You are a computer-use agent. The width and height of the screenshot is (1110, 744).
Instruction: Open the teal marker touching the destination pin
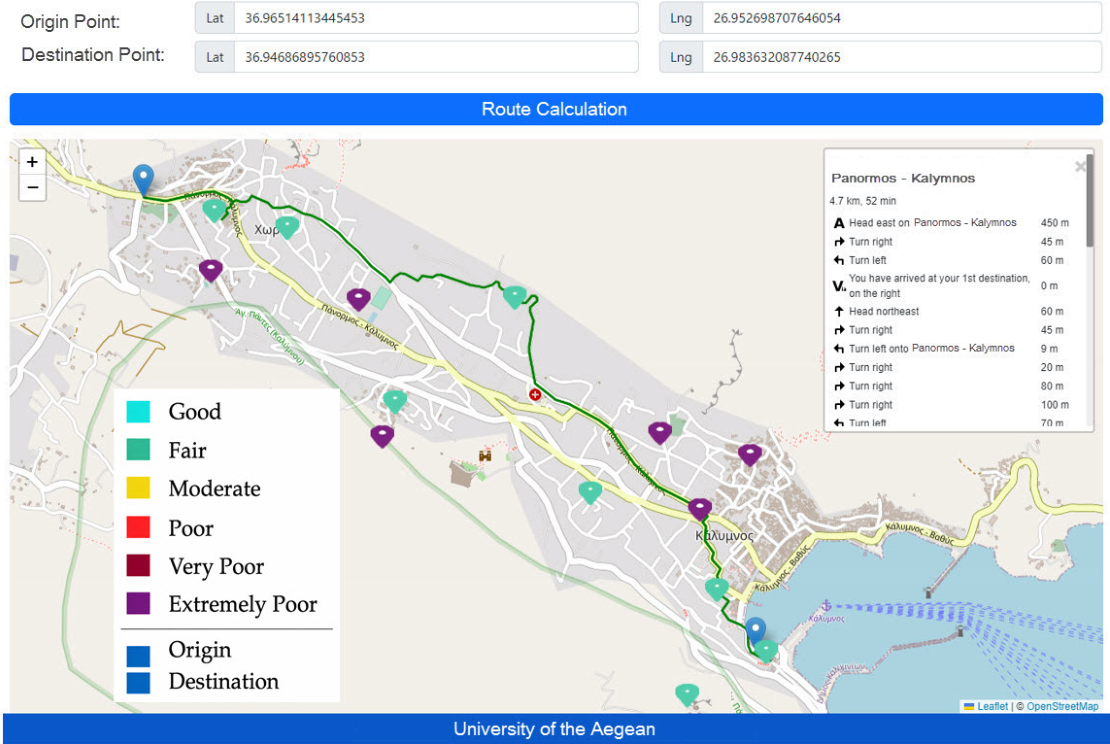tap(766, 651)
